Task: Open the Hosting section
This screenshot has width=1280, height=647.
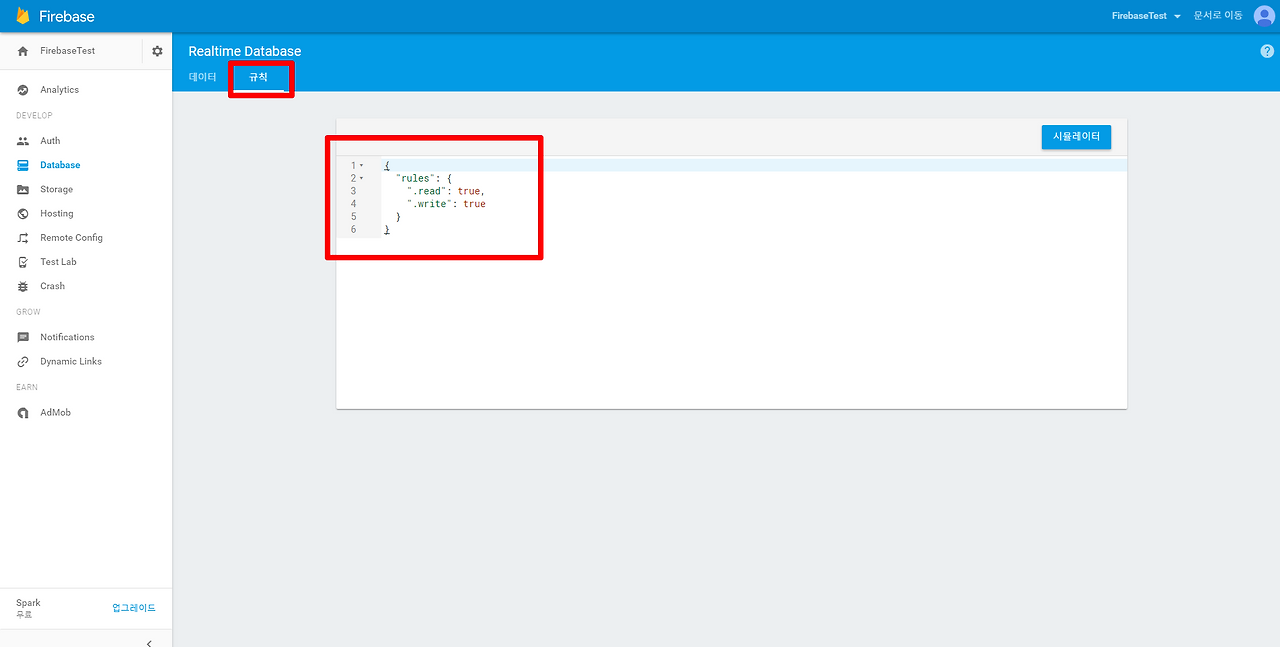Action: click(55, 213)
